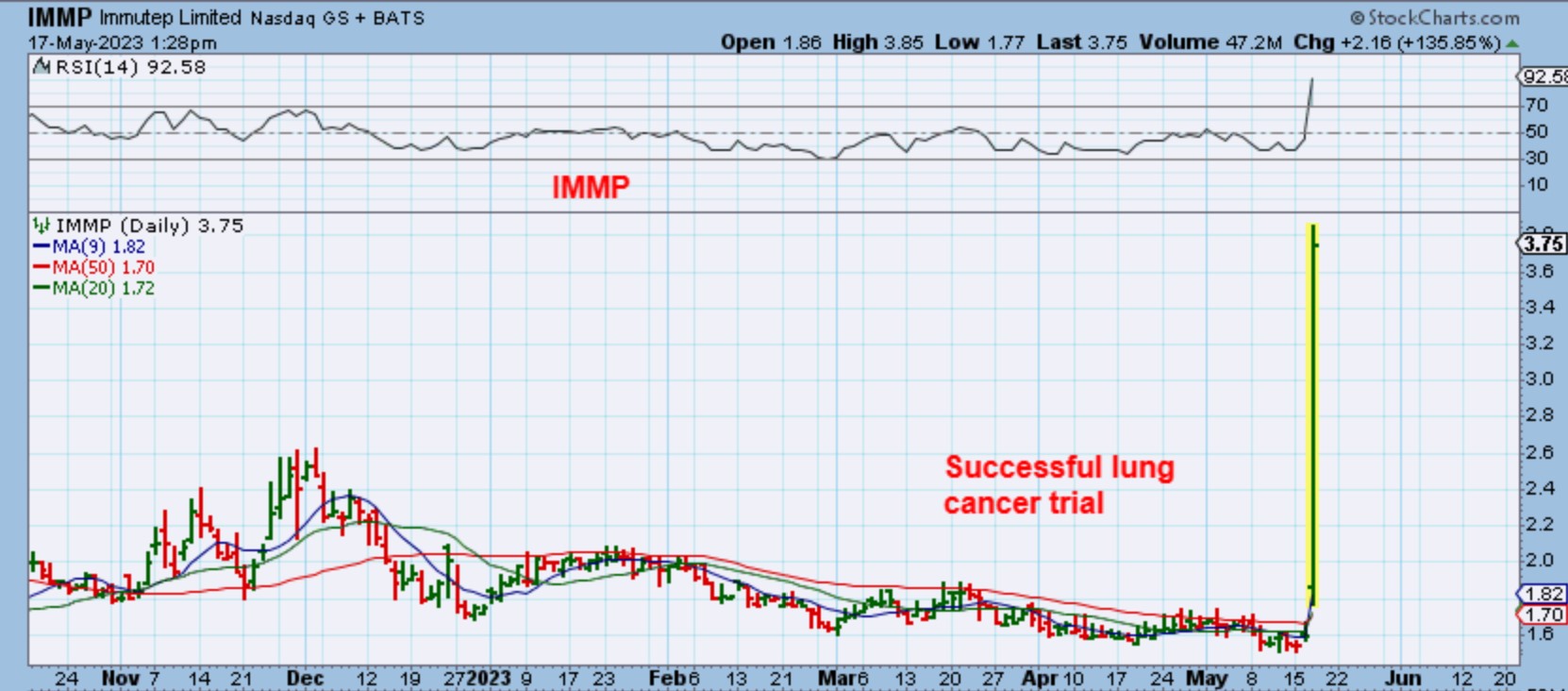
Task: Select the IMMP (Daily) 3.75 legend label
Action: pyautogui.click(x=149, y=226)
